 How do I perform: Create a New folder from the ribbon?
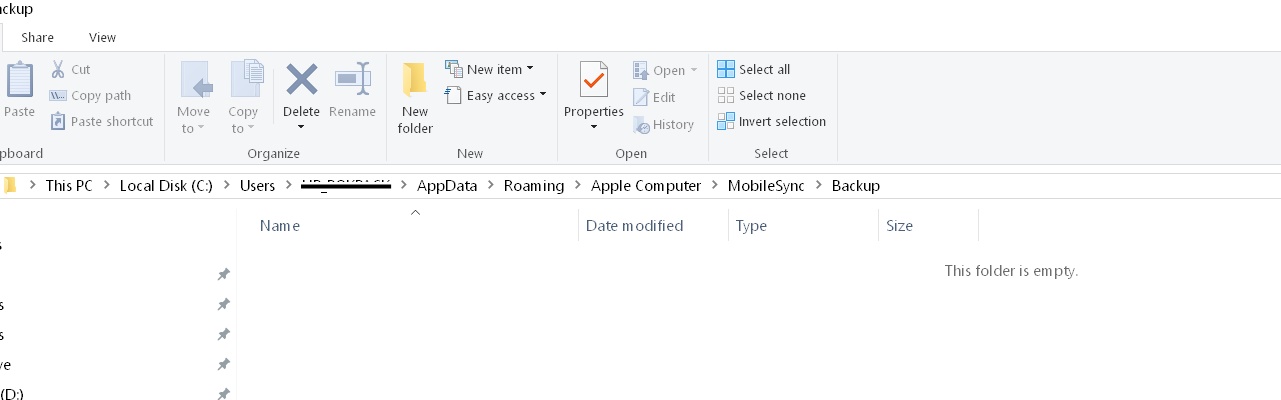(415, 98)
